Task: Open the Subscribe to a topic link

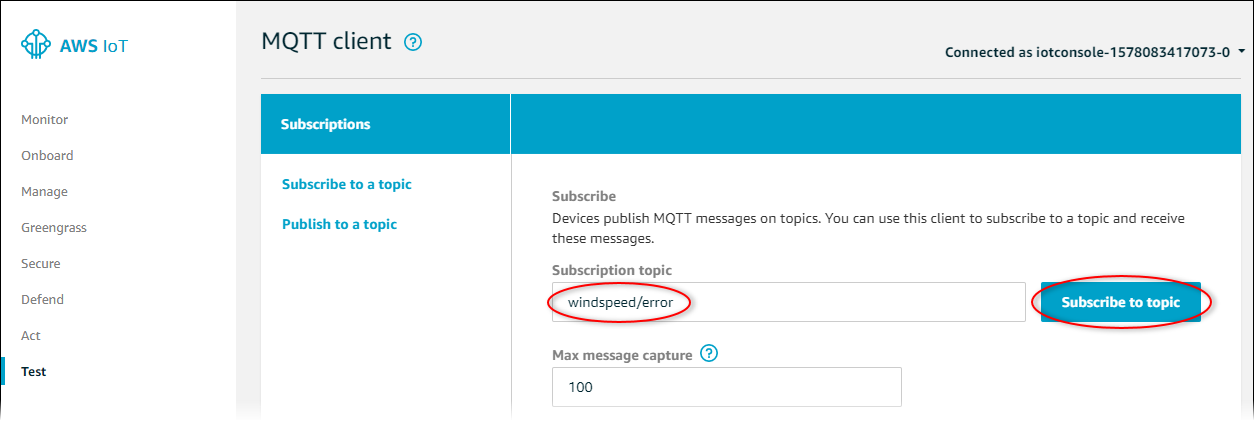Action: pyautogui.click(x=347, y=185)
